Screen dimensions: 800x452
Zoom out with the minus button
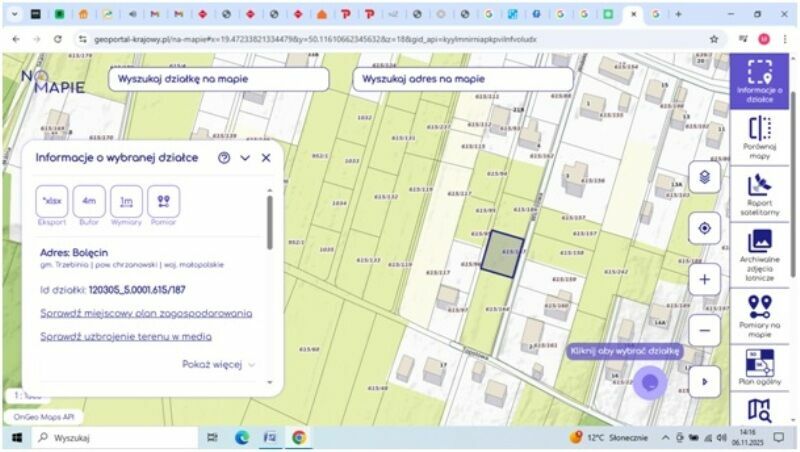point(705,329)
